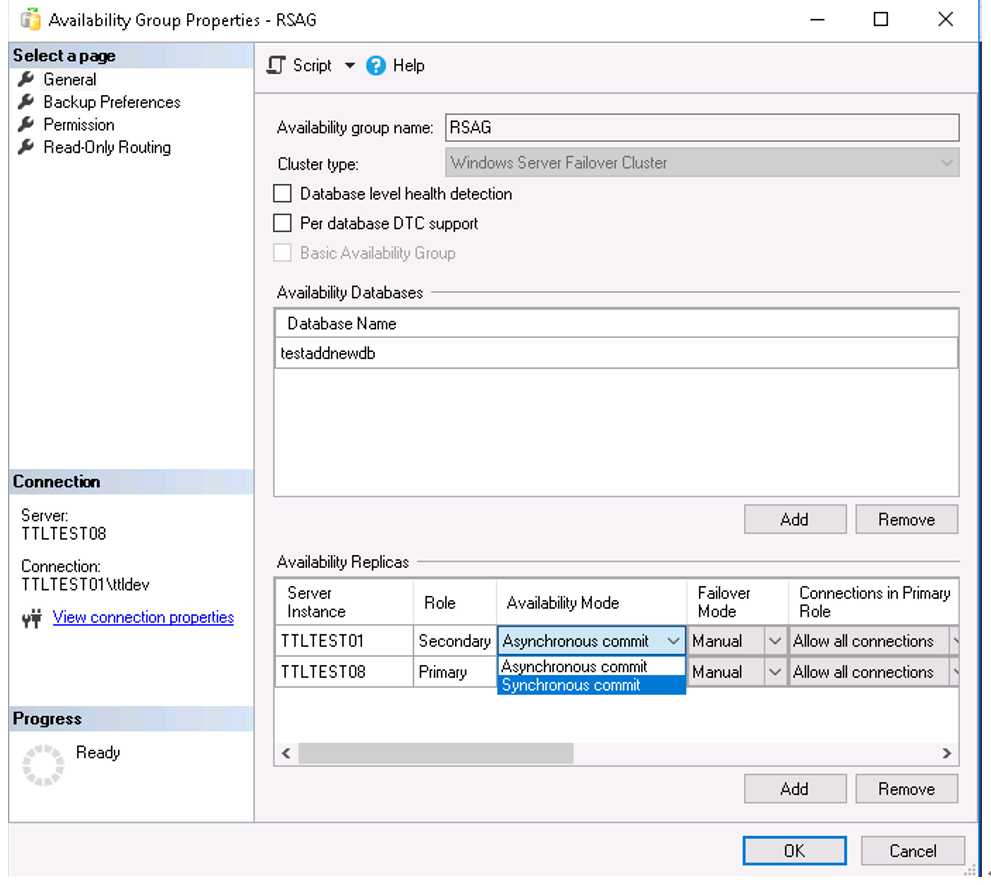The height and width of the screenshot is (885, 991).
Task: Maximize the Availability Group Properties window
Action: point(880,19)
